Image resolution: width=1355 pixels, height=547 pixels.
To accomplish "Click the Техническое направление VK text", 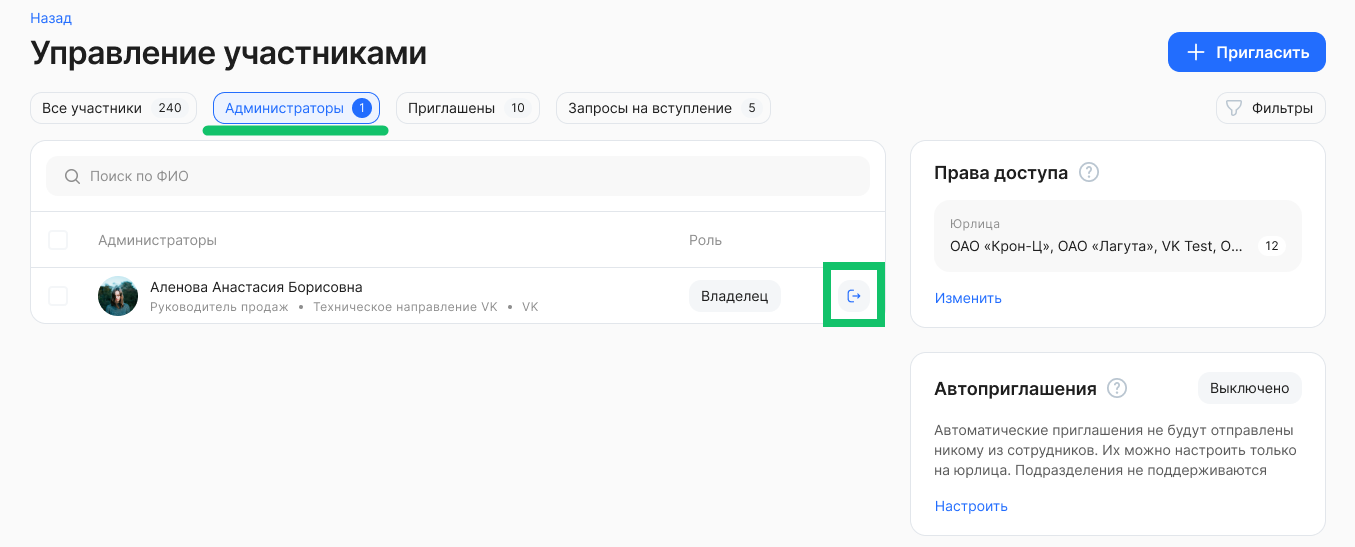I will point(405,307).
